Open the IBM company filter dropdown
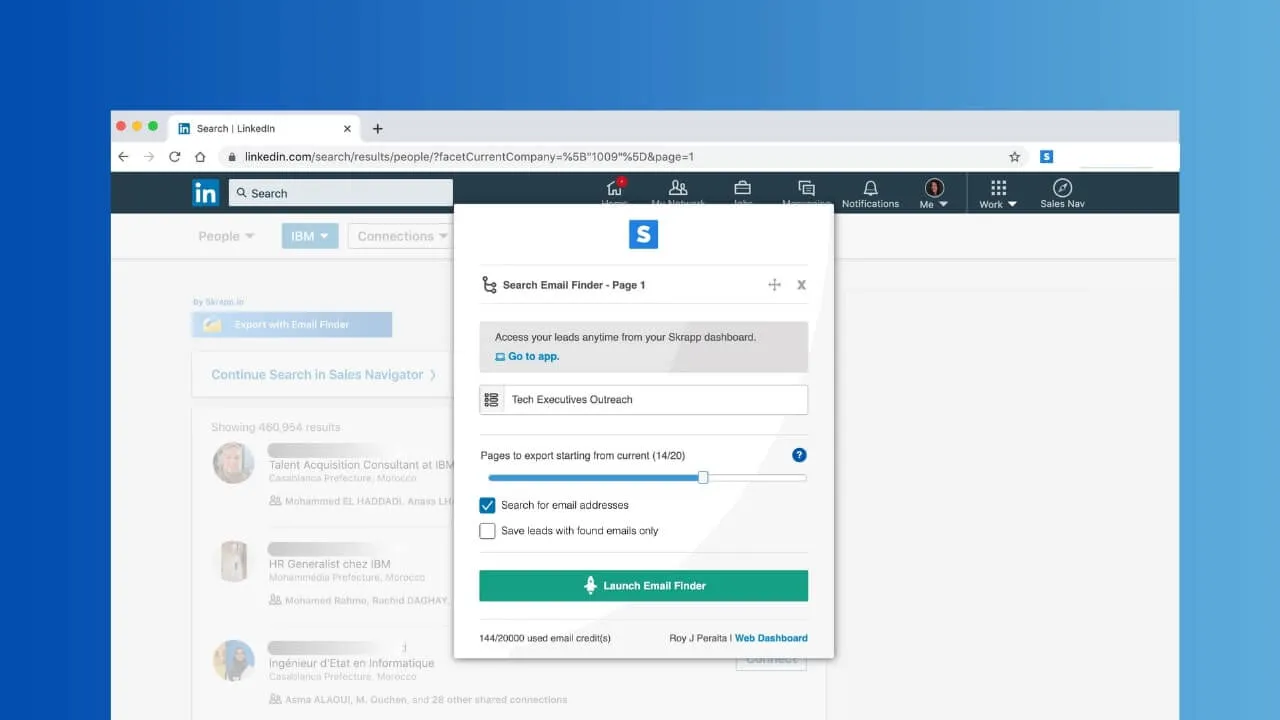1280x720 pixels. (x=310, y=236)
